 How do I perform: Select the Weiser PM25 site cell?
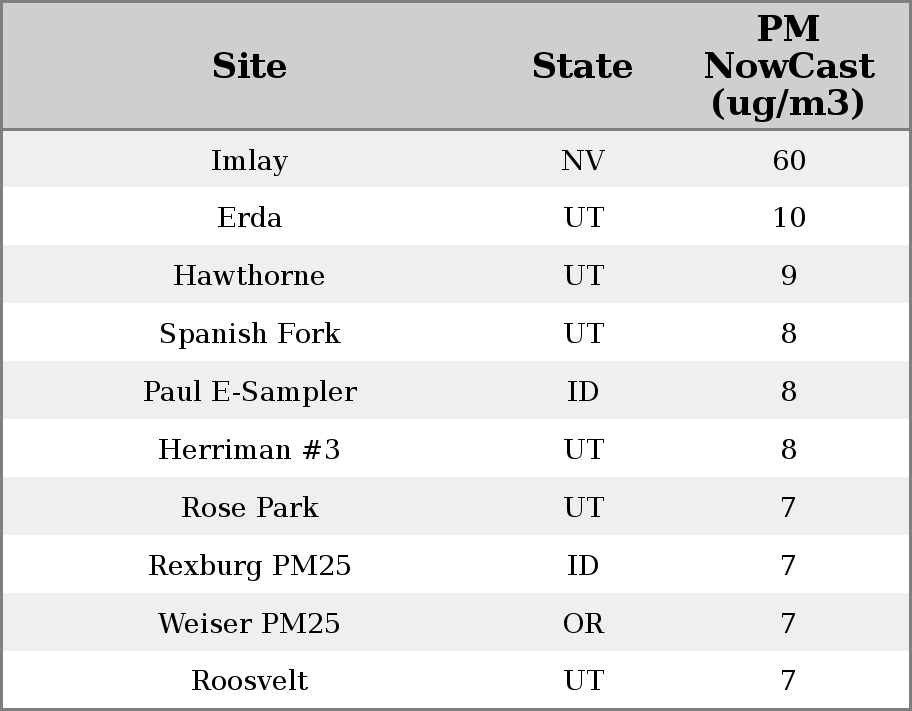click(249, 624)
